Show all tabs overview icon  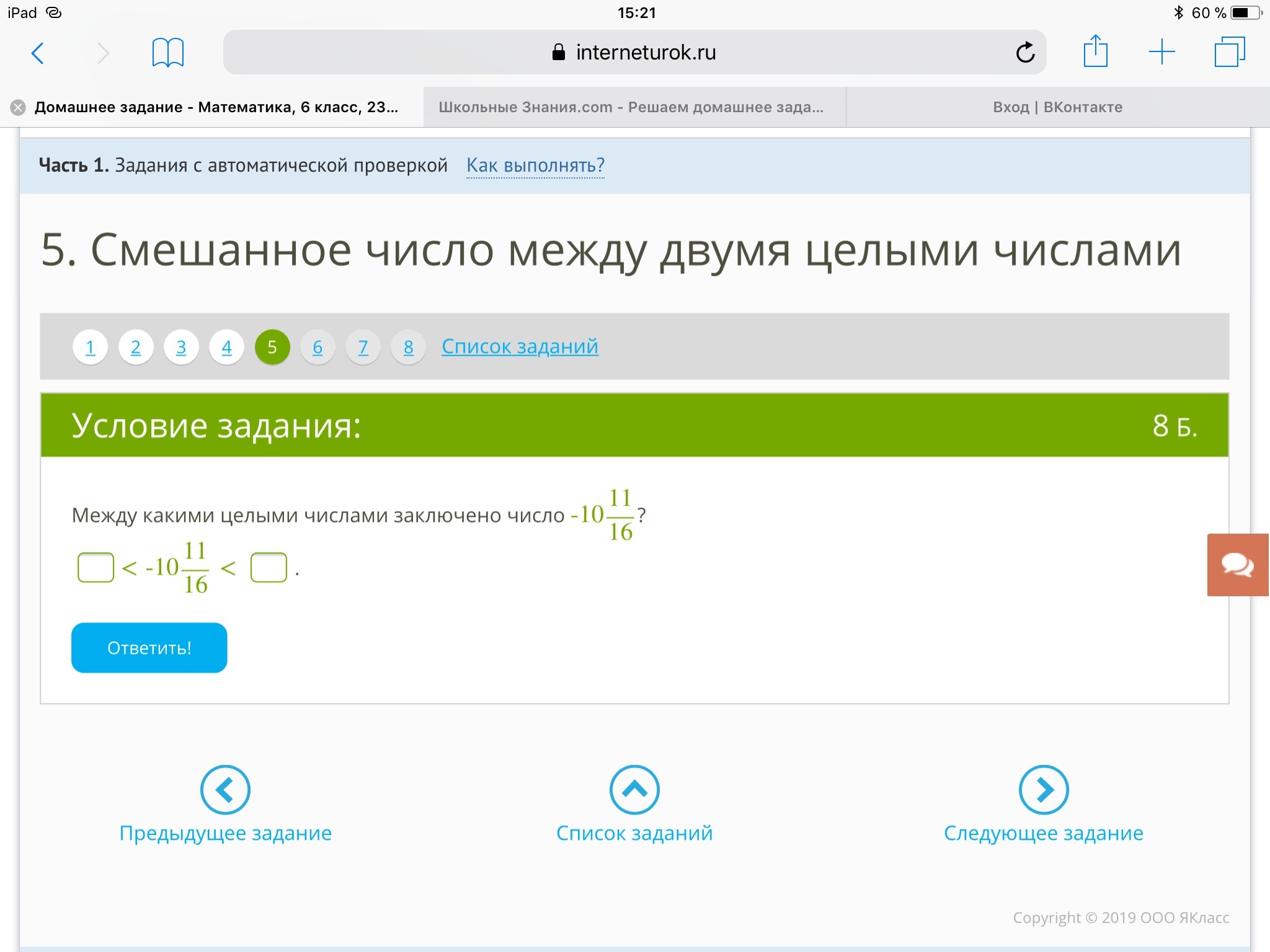pyautogui.click(x=1229, y=52)
